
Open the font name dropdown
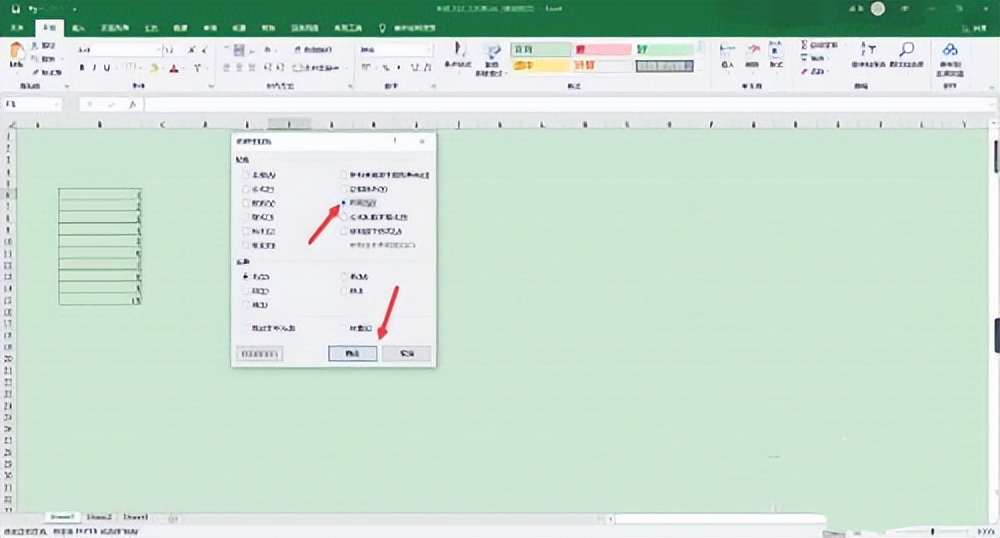[x=159, y=50]
